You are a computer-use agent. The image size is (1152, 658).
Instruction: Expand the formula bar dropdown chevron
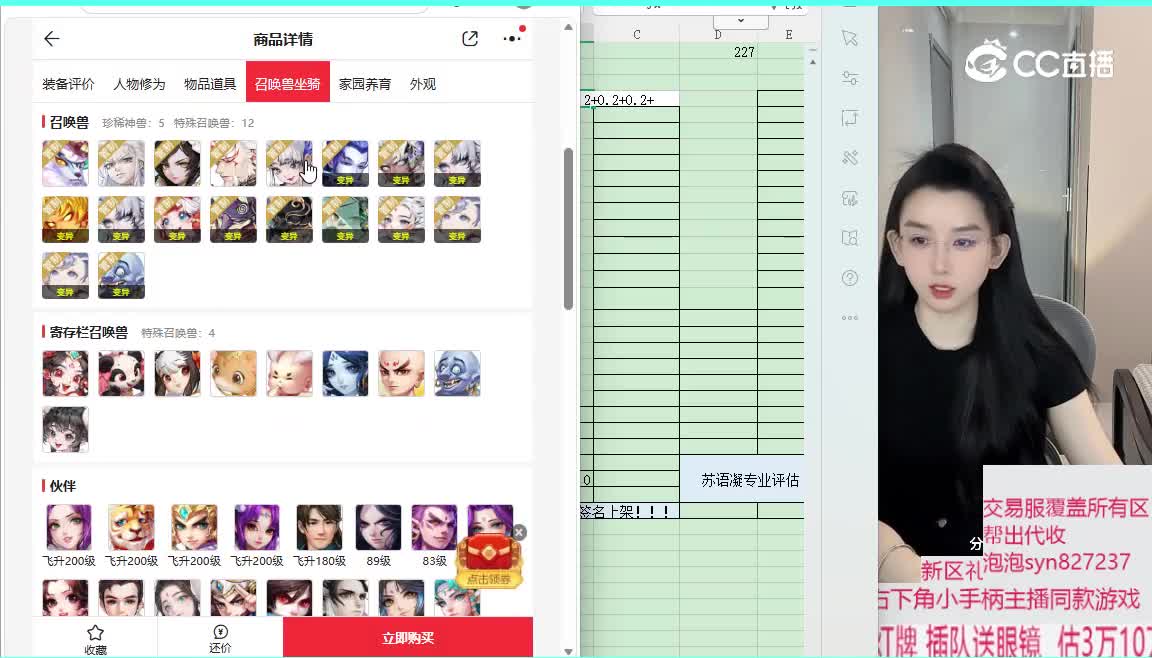point(741,21)
